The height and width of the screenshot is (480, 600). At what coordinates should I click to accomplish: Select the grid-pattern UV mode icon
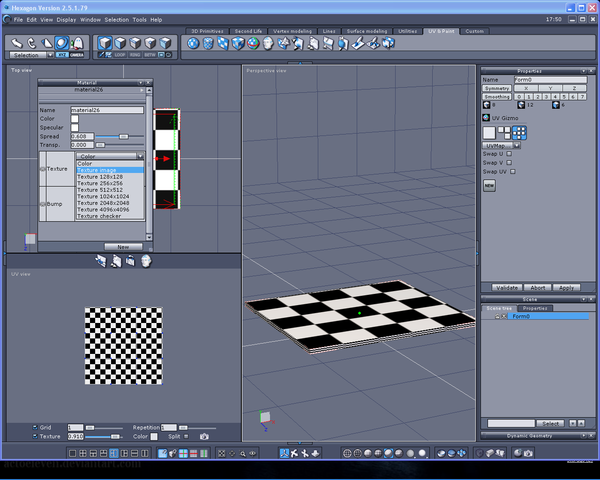click(520, 132)
